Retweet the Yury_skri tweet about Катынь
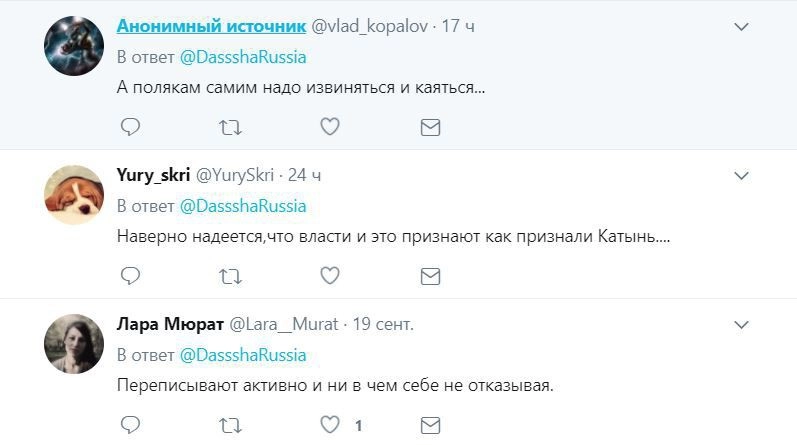Viewport: 797px width, 445px height. (230, 275)
